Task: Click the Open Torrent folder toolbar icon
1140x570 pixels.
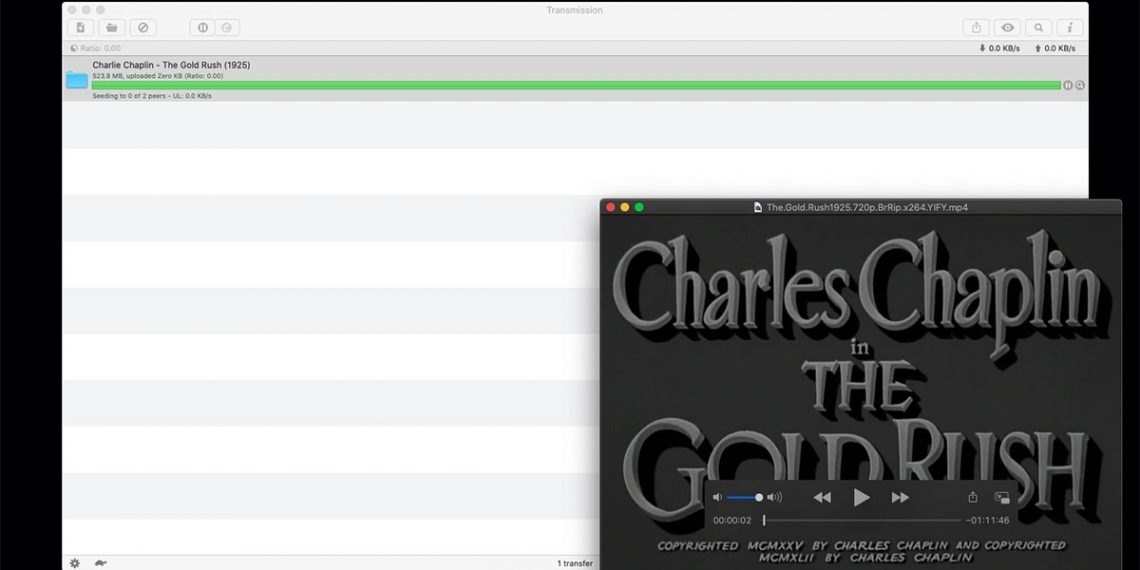Action: click(111, 28)
